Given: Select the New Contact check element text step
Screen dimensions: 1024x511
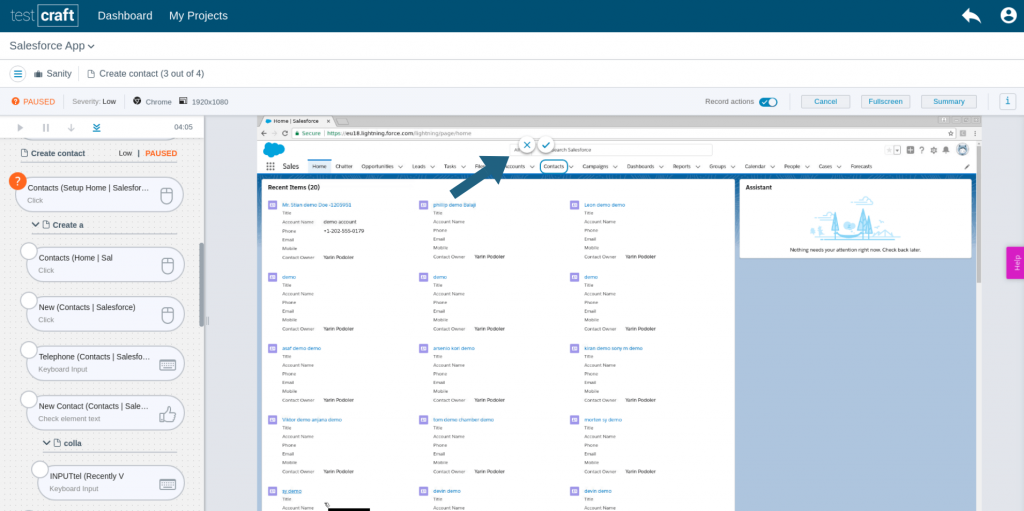Looking at the screenshot, I should (104, 412).
